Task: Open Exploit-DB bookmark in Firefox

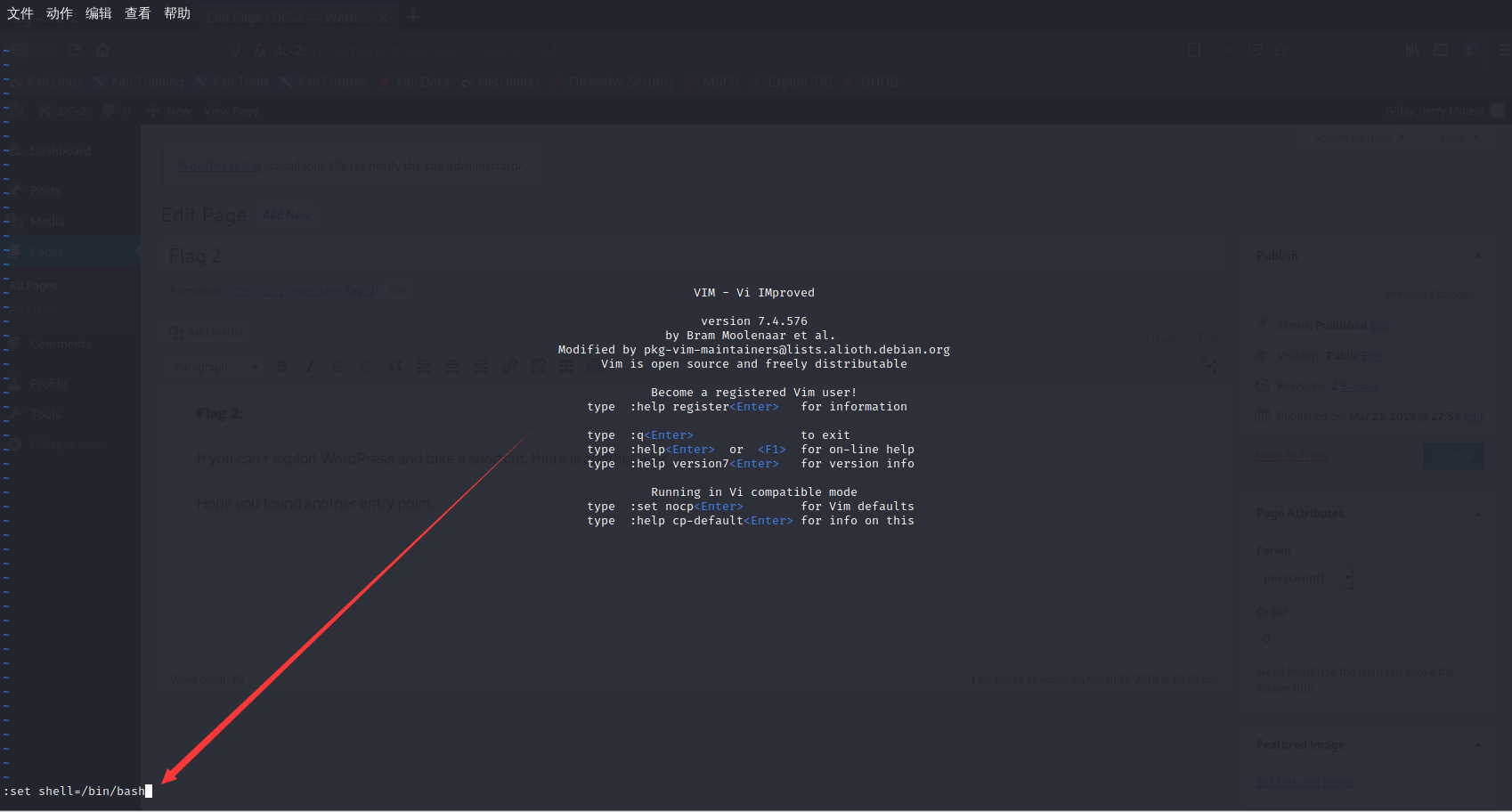Action: 792,82
